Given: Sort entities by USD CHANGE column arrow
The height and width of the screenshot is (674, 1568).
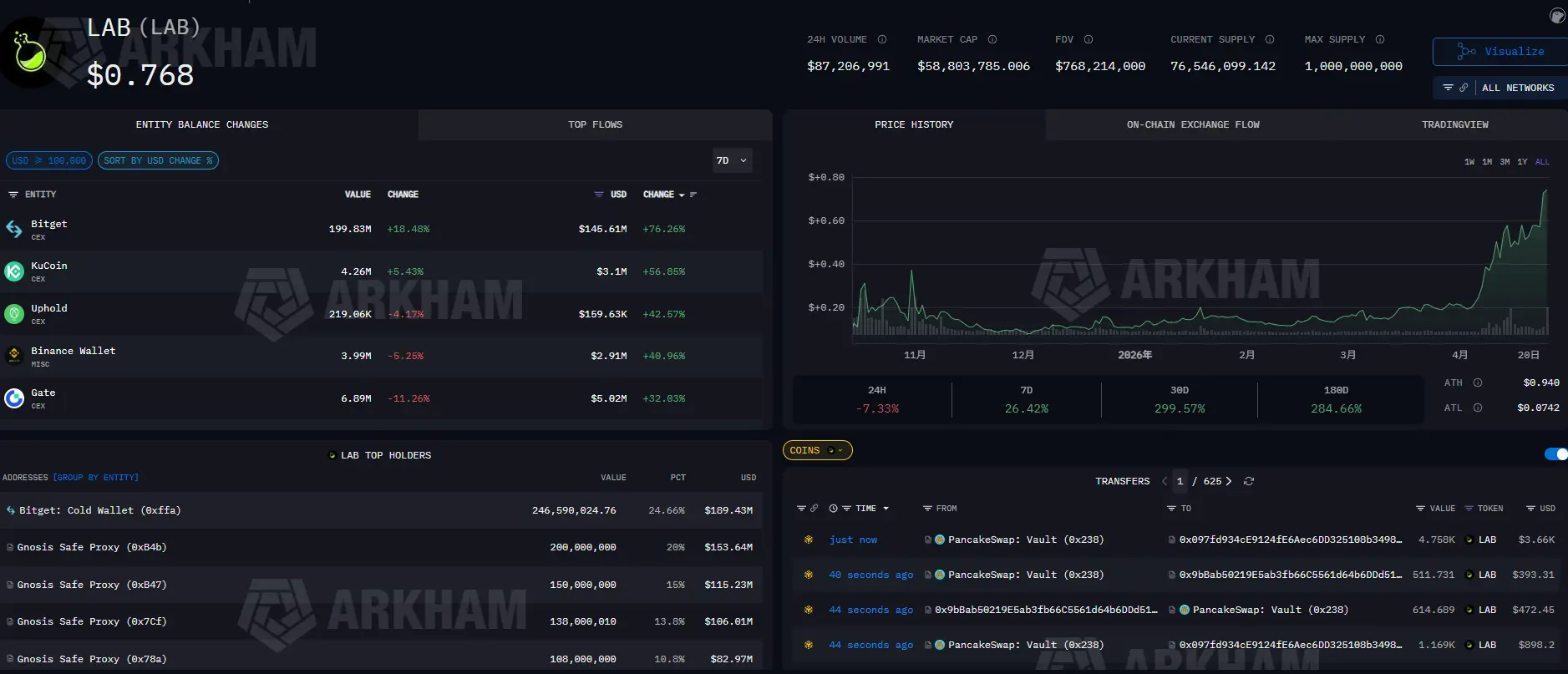Looking at the screenshot, I should pyautogui.click(x=682, y=195).
